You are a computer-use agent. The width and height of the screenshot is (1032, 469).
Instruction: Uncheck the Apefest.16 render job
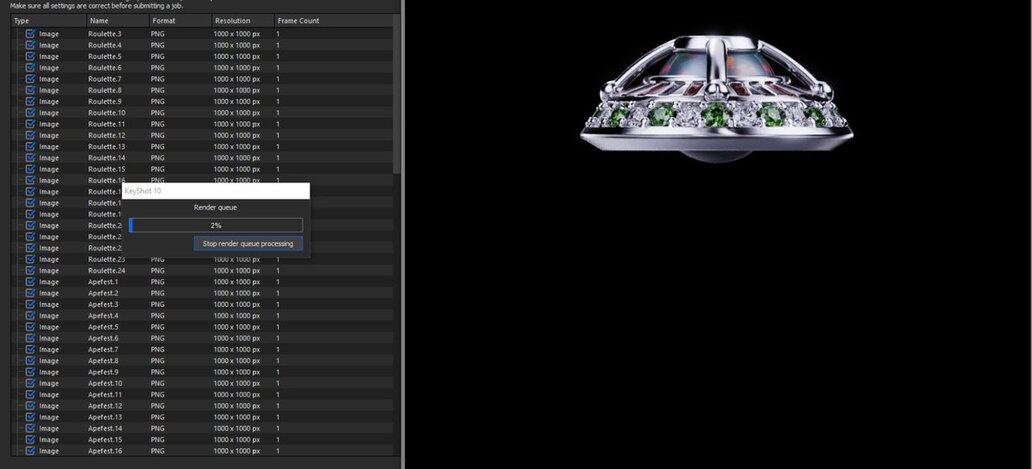tap(30, 451)
